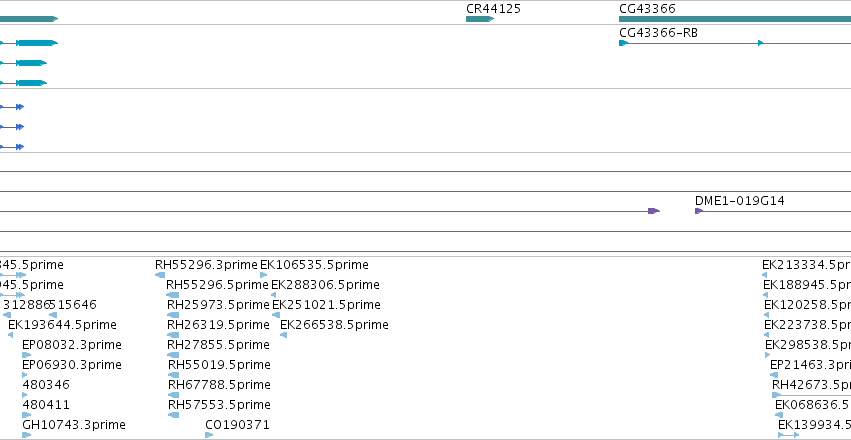This screenshot has width=851, height=440.
Task: Select the CO190371 feature arrow
Action: (x=209, y=435)
